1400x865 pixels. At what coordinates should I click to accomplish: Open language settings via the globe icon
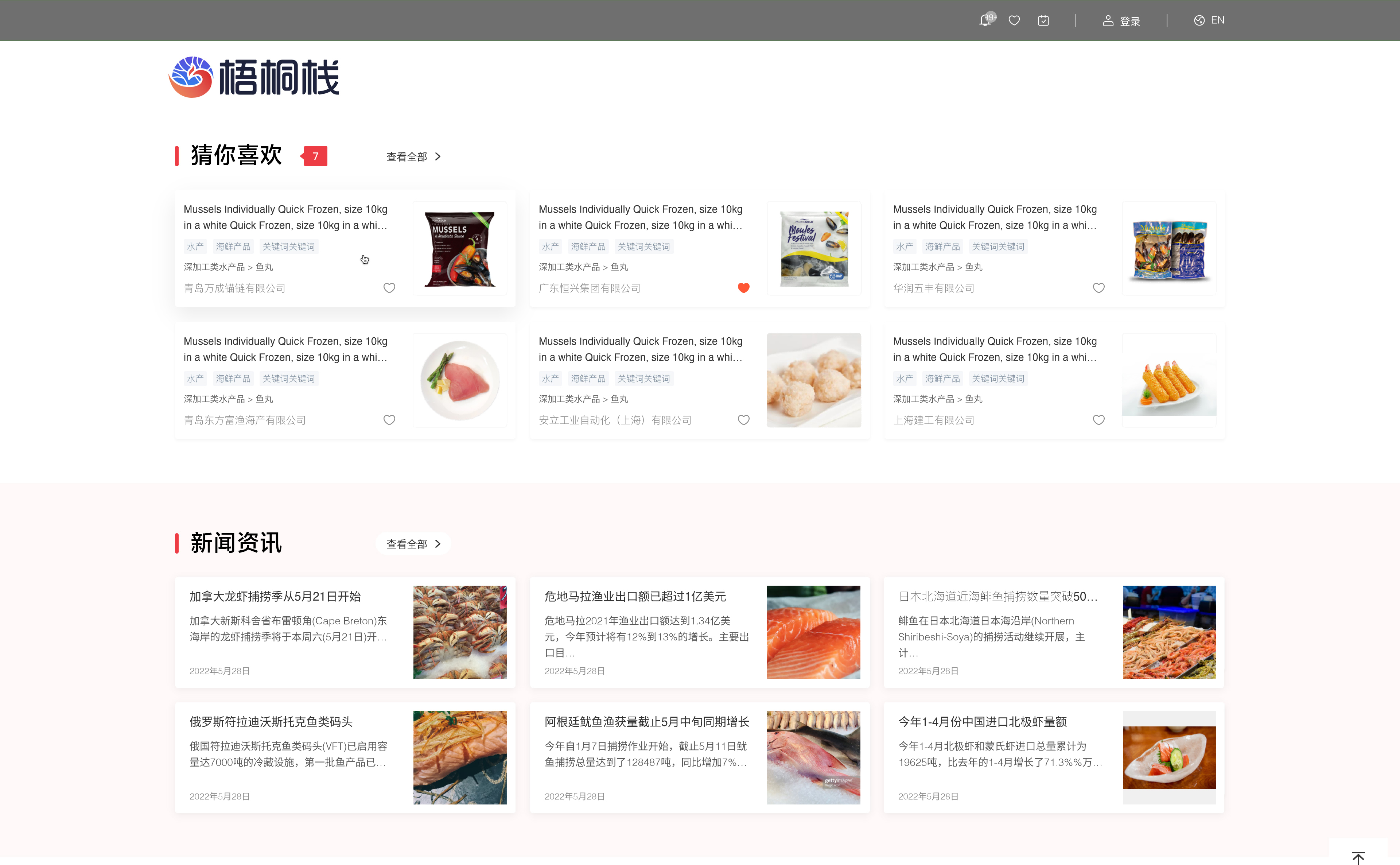pyautogui.click(x=1199, y=20)
